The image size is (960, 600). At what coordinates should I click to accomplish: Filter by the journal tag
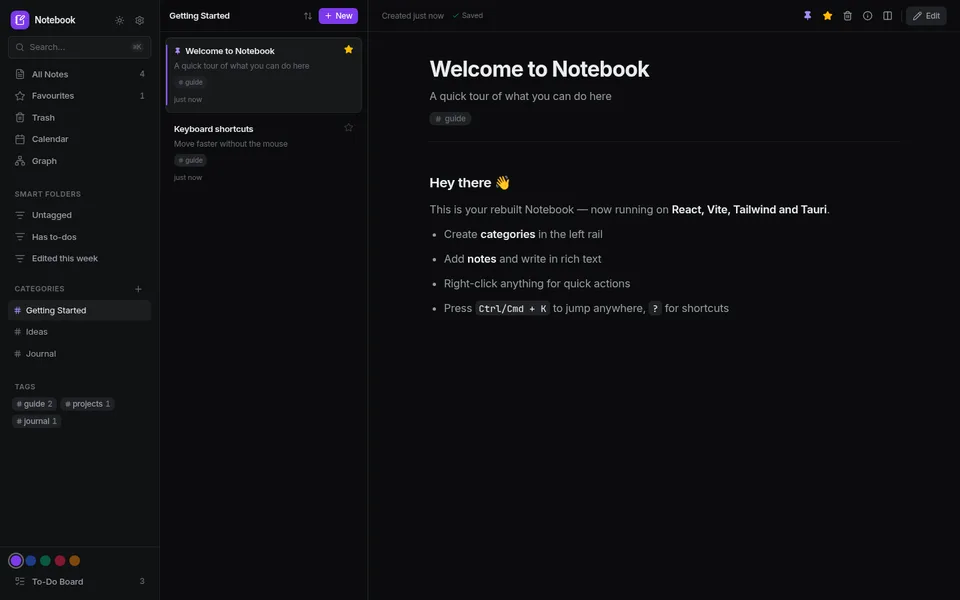37,421
